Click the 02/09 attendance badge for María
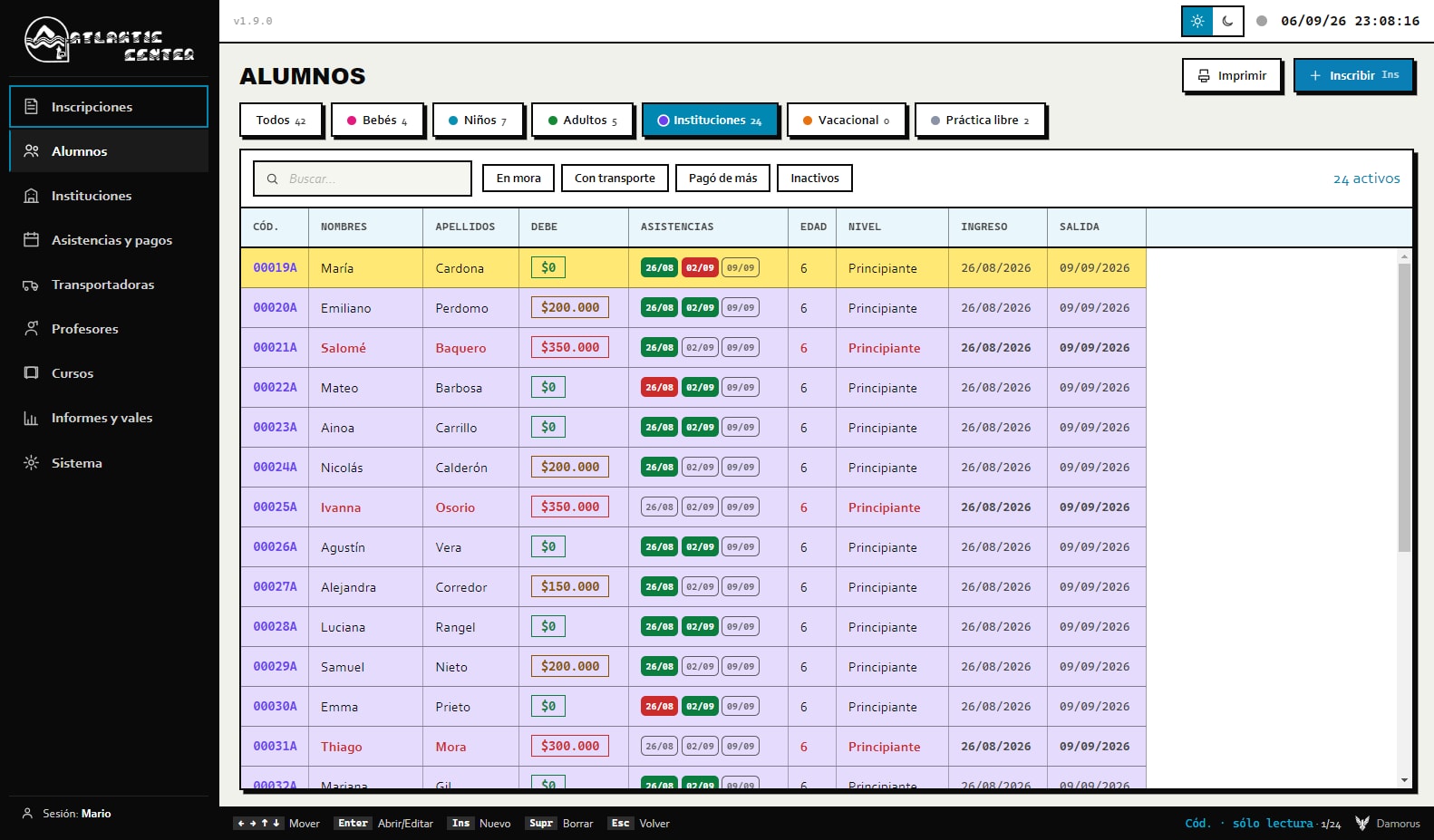 (700, 267)
